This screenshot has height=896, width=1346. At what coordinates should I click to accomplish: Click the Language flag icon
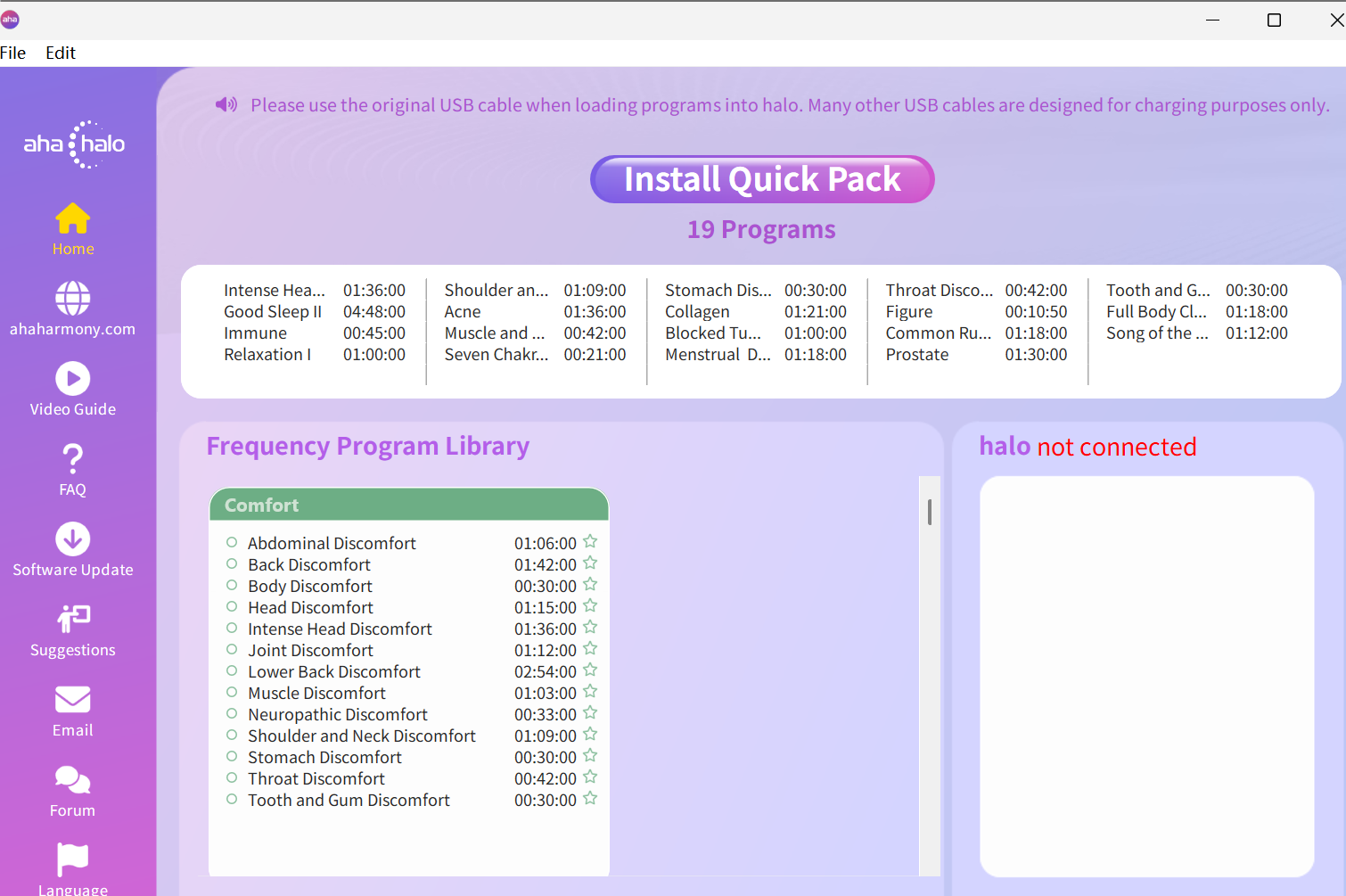(x=72, y=859)
